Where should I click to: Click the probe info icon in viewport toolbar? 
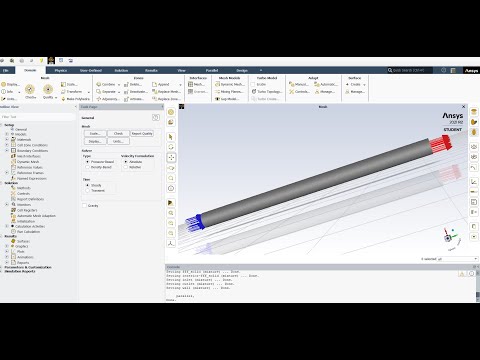point(171,188)
